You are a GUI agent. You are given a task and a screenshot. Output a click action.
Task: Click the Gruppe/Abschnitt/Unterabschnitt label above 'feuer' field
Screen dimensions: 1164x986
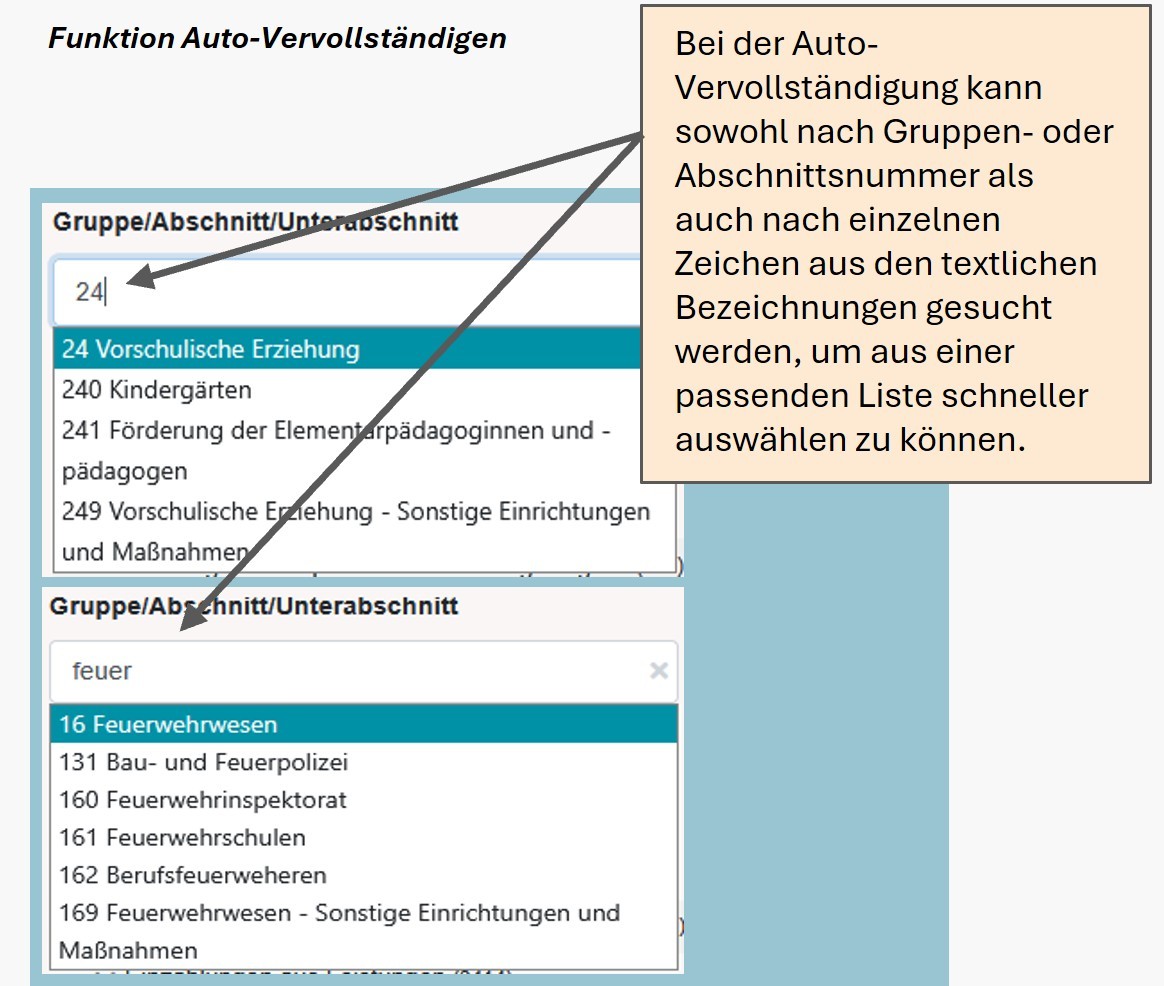coord(254,606)
